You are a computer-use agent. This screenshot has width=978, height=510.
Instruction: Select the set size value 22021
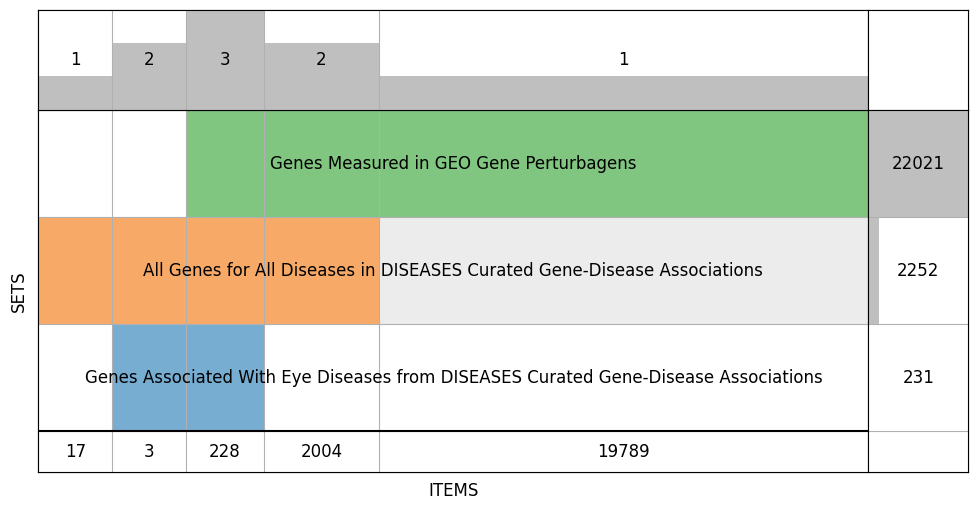(917, 163)
